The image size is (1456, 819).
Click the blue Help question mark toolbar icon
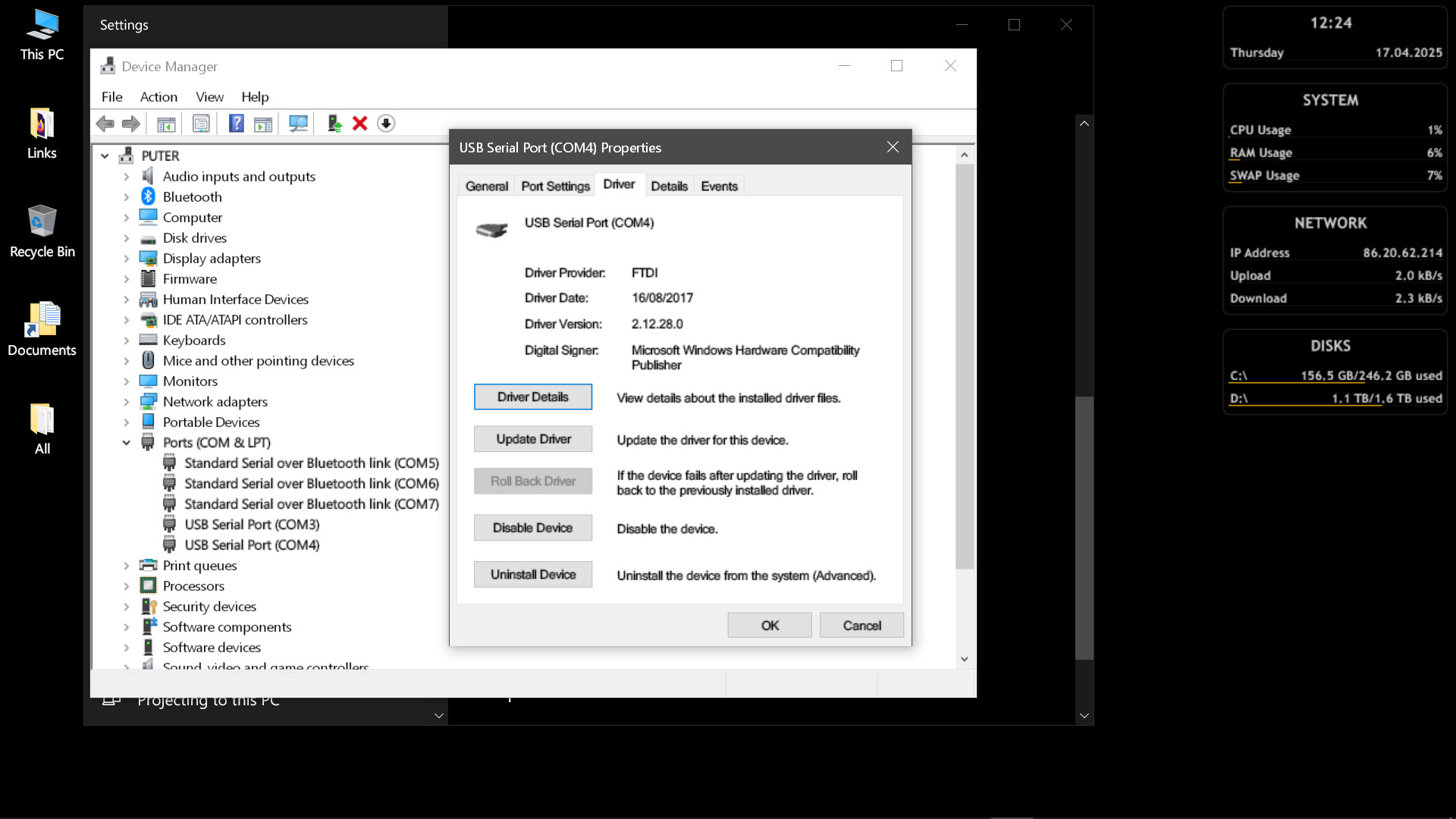[236, 124]
